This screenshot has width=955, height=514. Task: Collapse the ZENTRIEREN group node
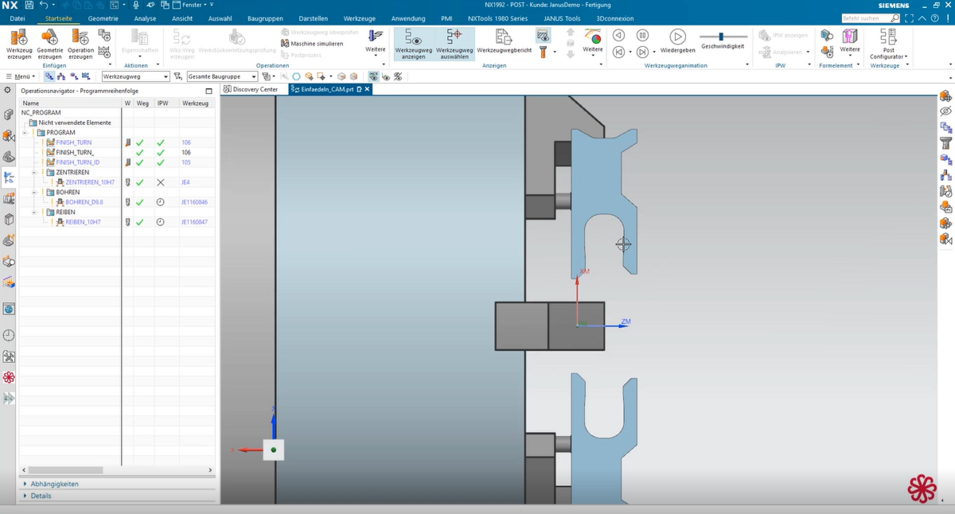point(34,172)
